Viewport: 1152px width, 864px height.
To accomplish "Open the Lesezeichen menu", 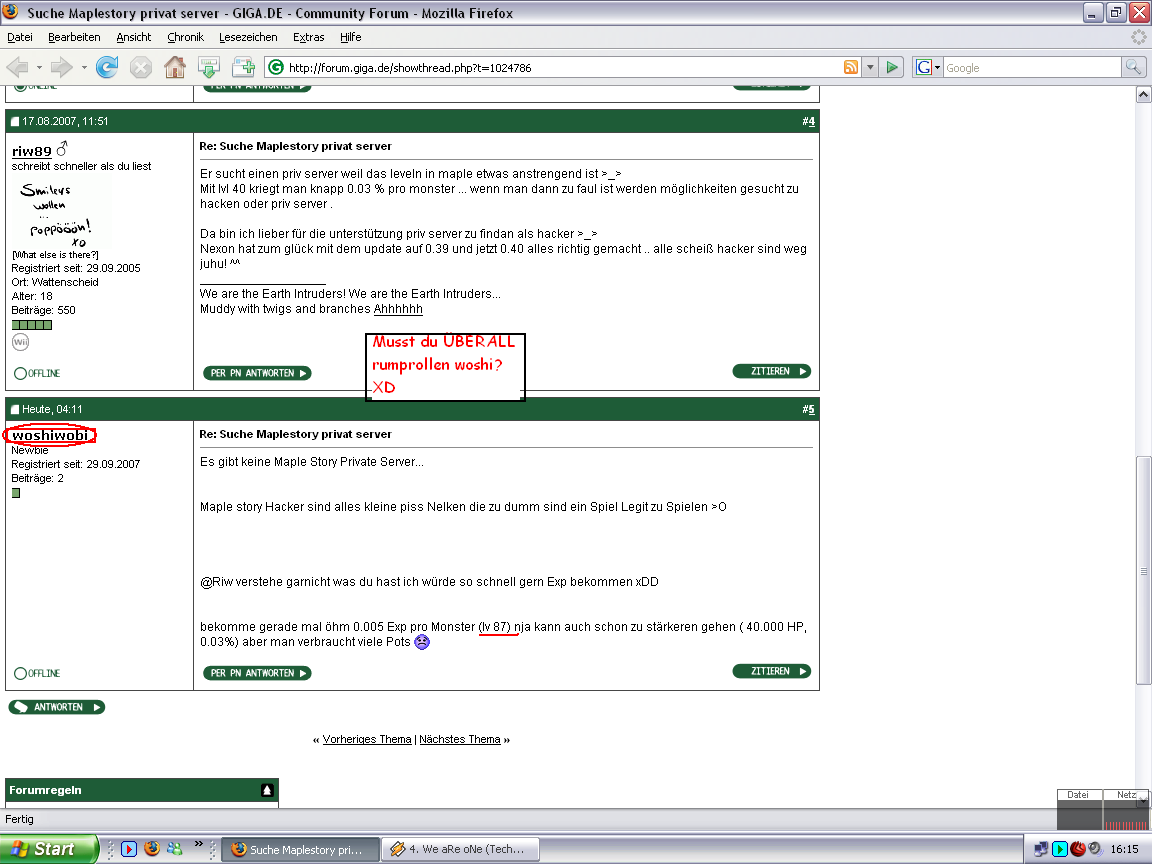I will (248, 37).
